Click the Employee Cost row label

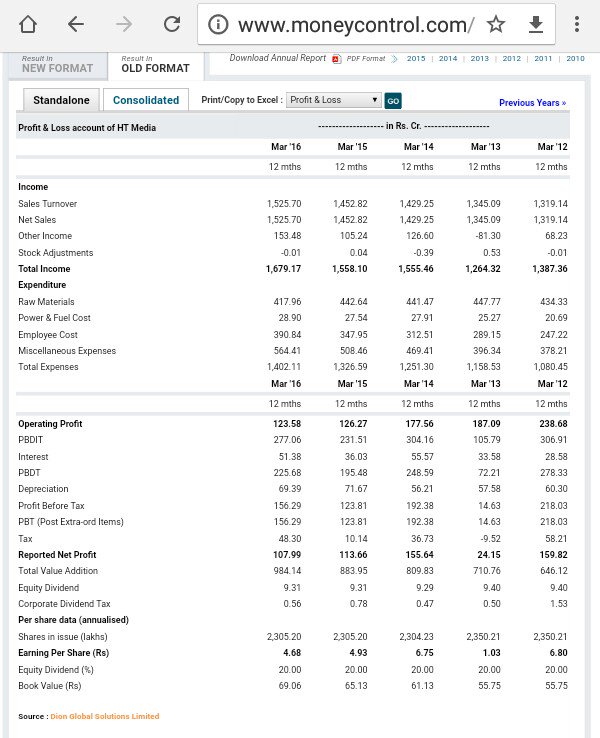(48, 335)
